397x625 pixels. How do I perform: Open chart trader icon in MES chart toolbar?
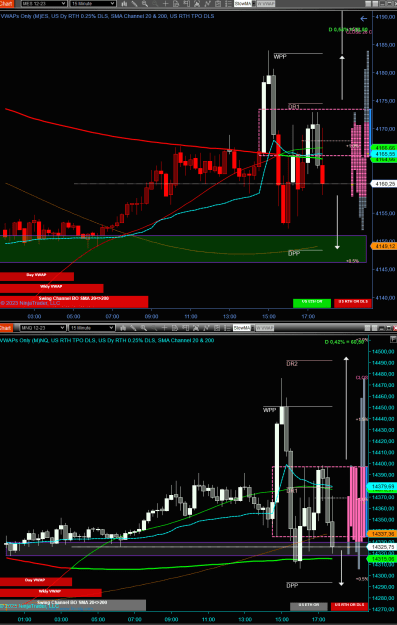pyautogui.click(x=186, y=4)
